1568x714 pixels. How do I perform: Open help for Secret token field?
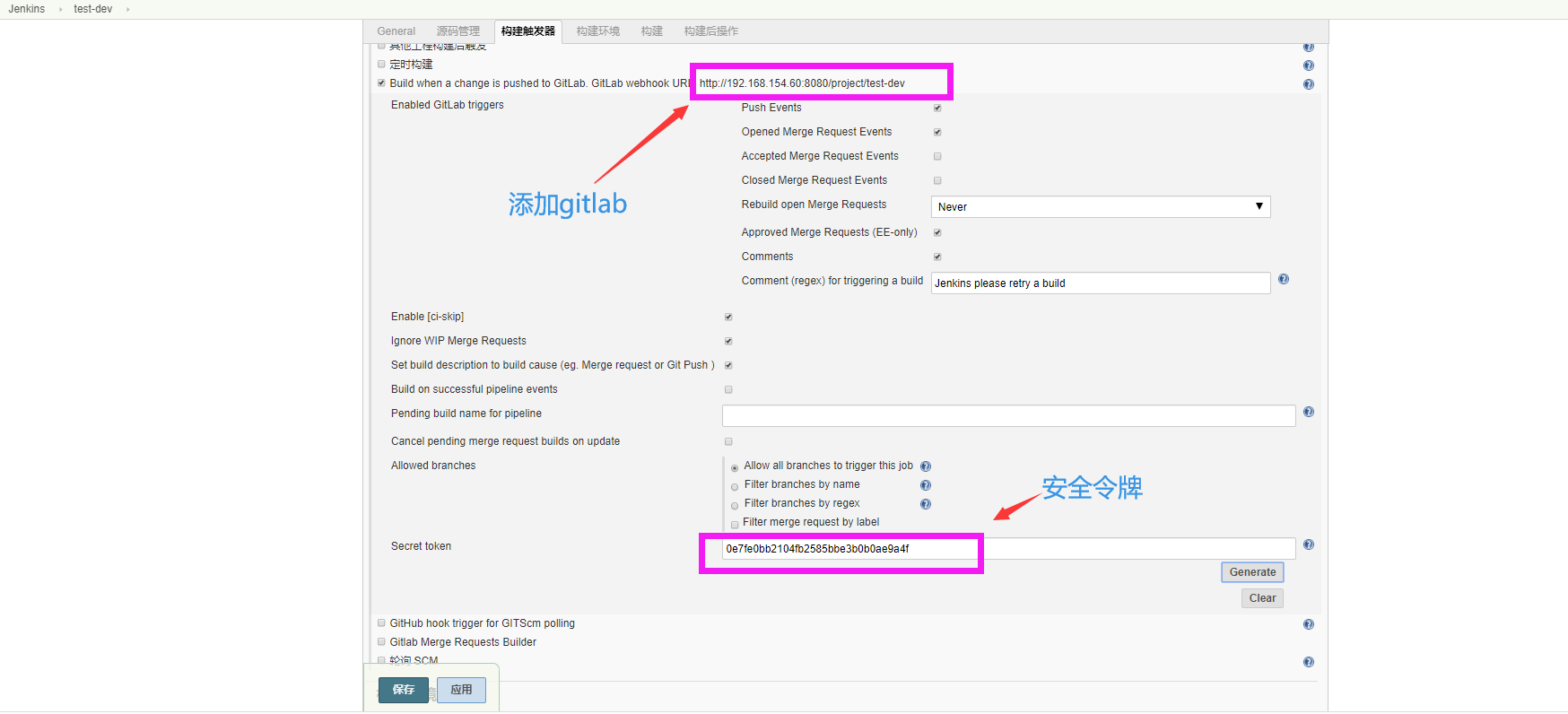pyautogui.click(x=1309, y=544)
